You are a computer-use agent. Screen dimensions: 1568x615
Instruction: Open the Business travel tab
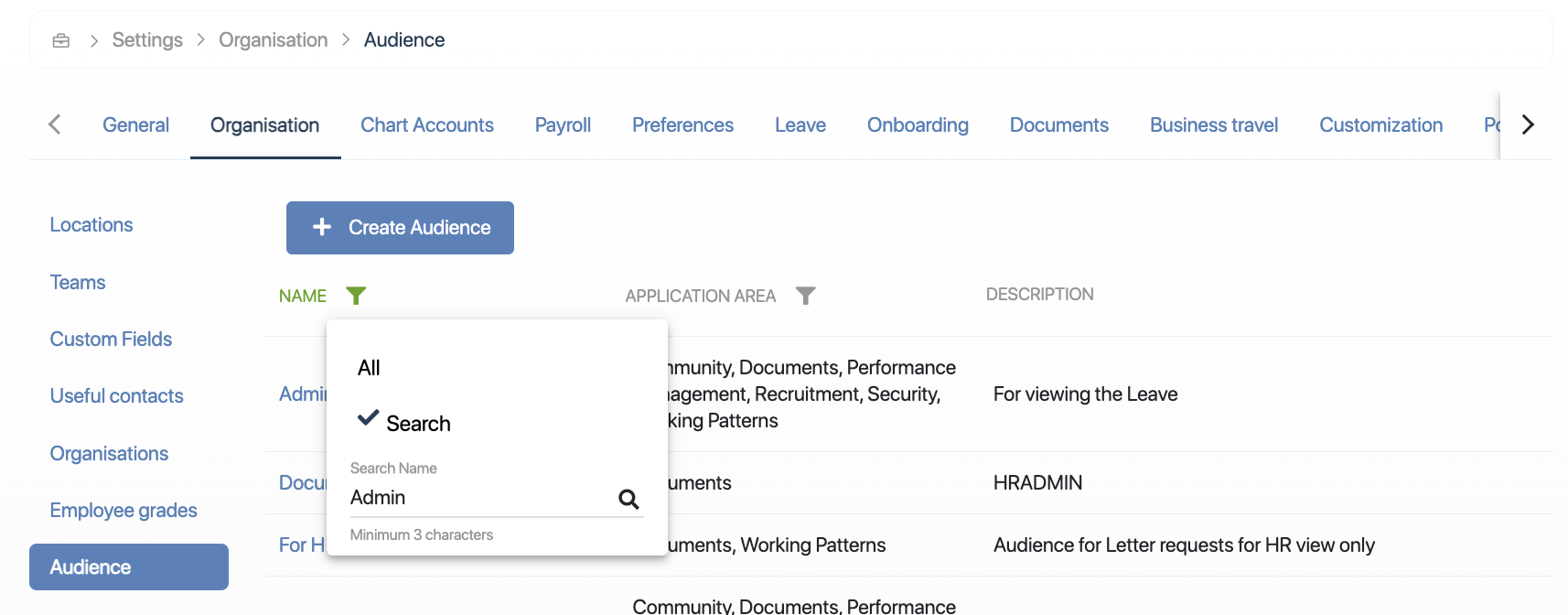point(1213,125)
